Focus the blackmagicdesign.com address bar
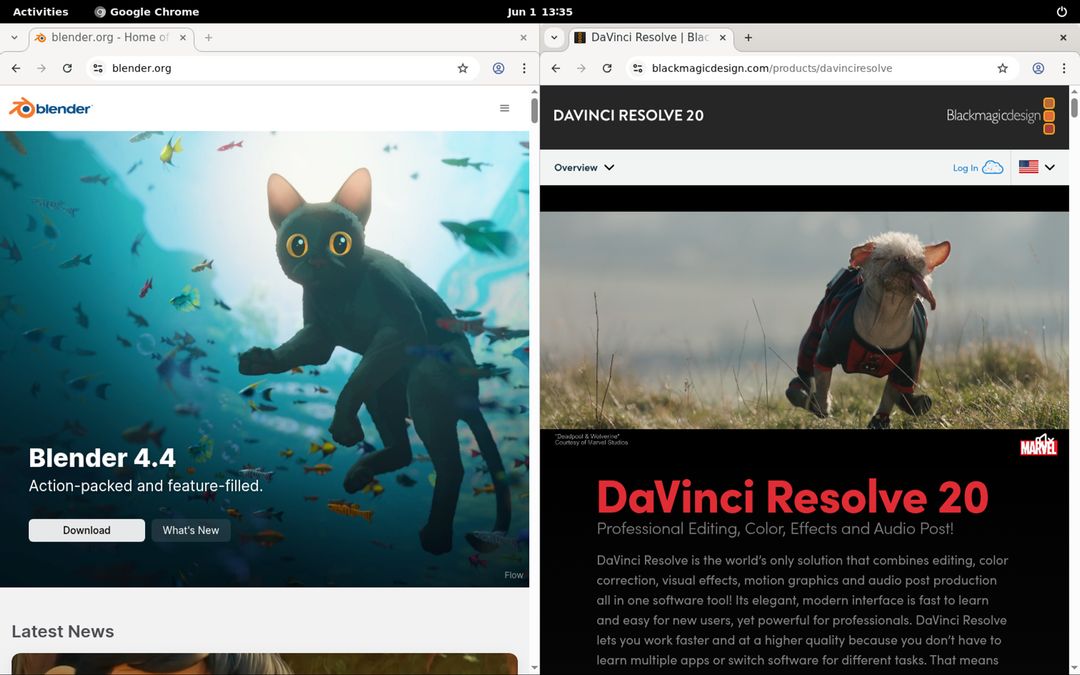 click(822, 68)
